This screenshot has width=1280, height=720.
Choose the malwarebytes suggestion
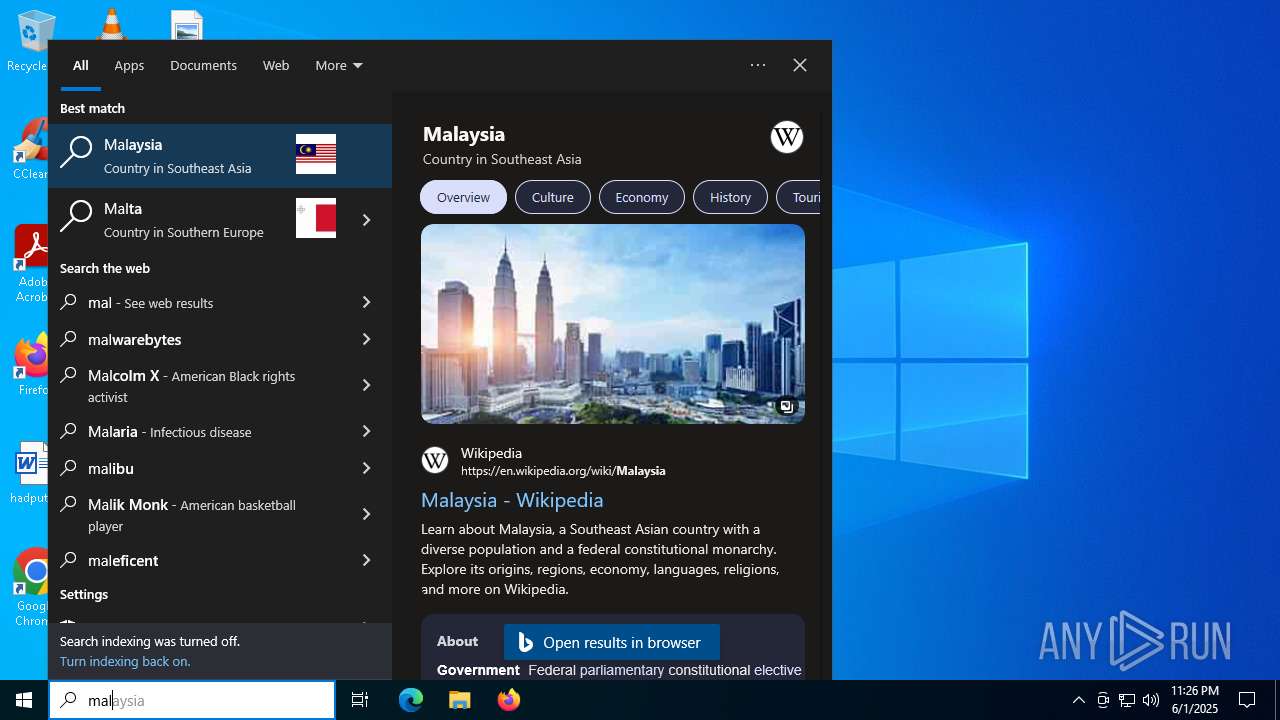[x=196, y=339]
